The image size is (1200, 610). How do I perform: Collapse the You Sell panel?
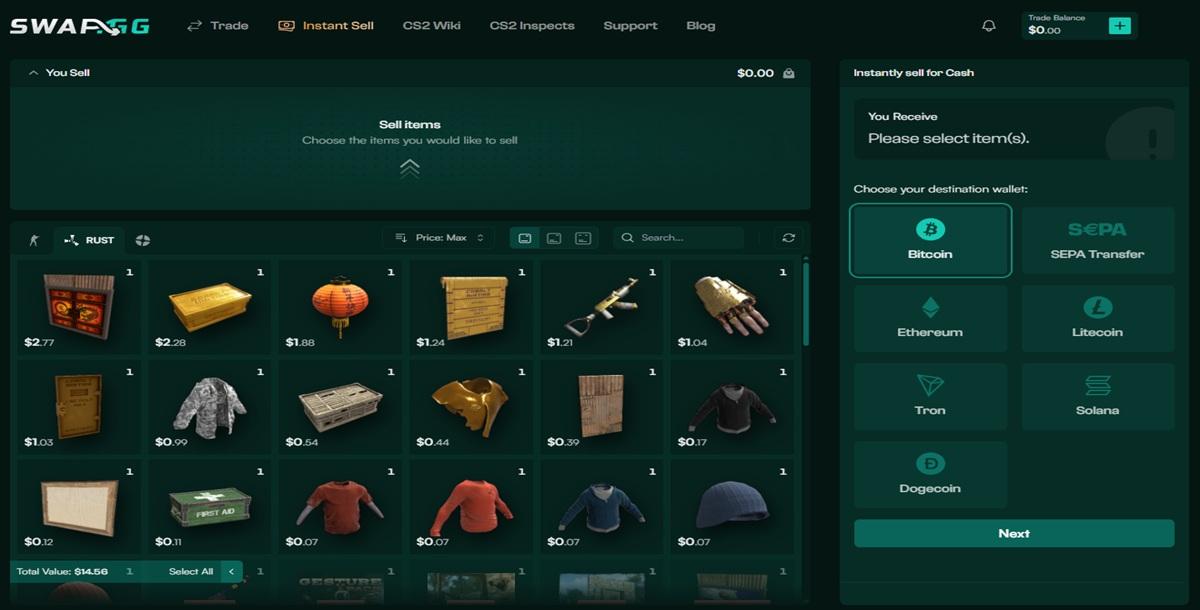click(34, 73)
